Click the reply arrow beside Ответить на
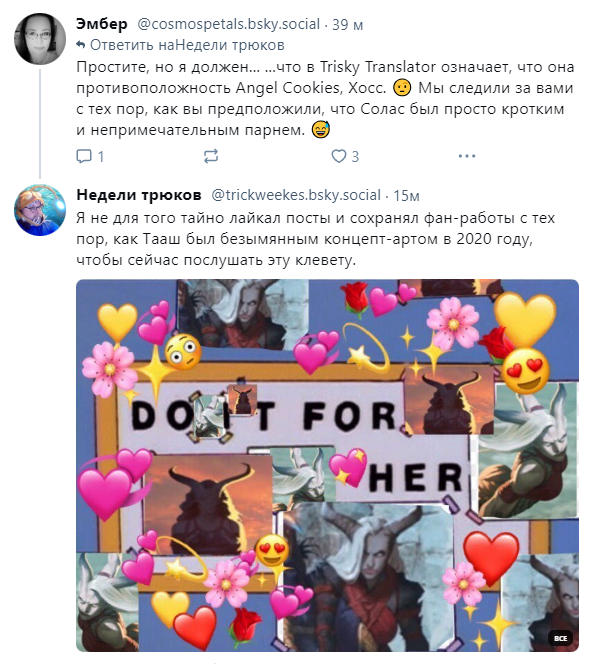The width and height of the screenshot is (589, 664). 81,44
